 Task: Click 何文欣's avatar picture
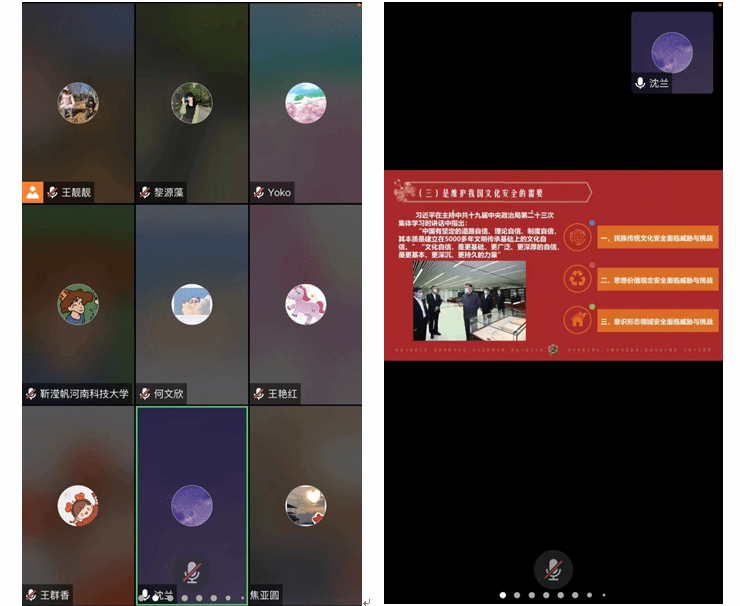(x=191, y=305)
